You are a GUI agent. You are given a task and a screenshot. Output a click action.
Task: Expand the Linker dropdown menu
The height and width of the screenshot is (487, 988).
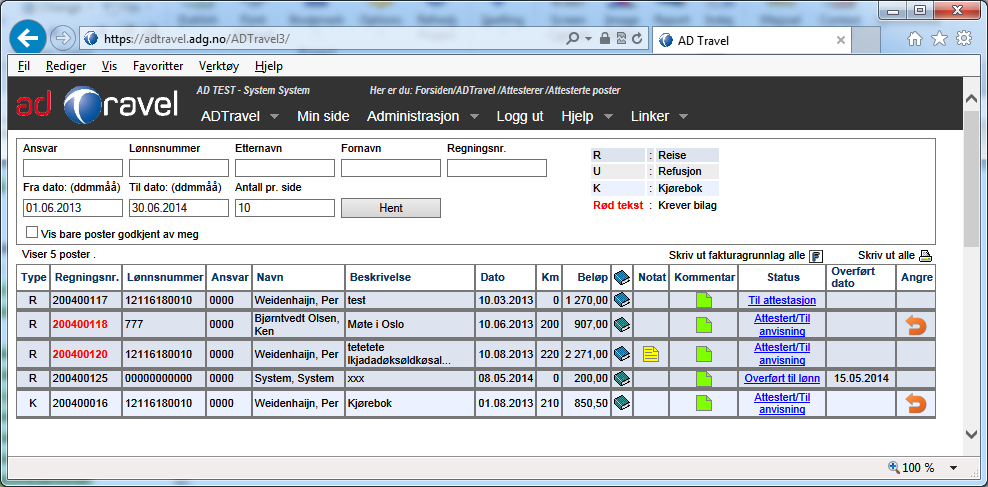pyautogui.click(x=683, y=117)
